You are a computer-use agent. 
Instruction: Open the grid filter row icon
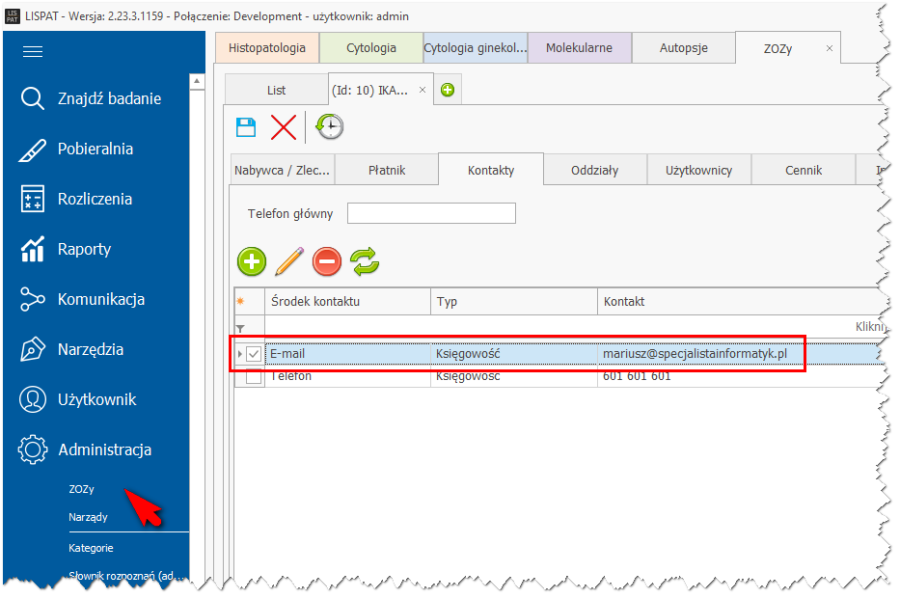(239, 328)
